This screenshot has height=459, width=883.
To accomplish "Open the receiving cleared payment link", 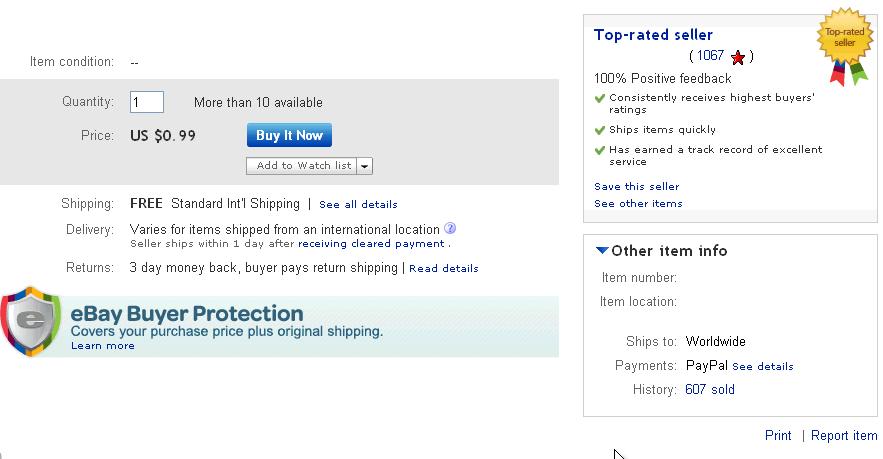I will click(x=371, y=244).
